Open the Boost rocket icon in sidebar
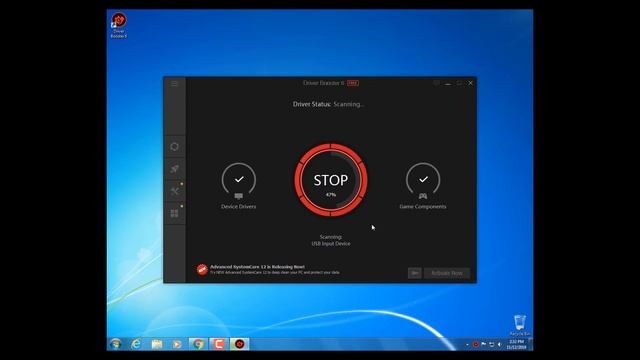Screen dimensions: 640x360 click(x=175, y=169)
